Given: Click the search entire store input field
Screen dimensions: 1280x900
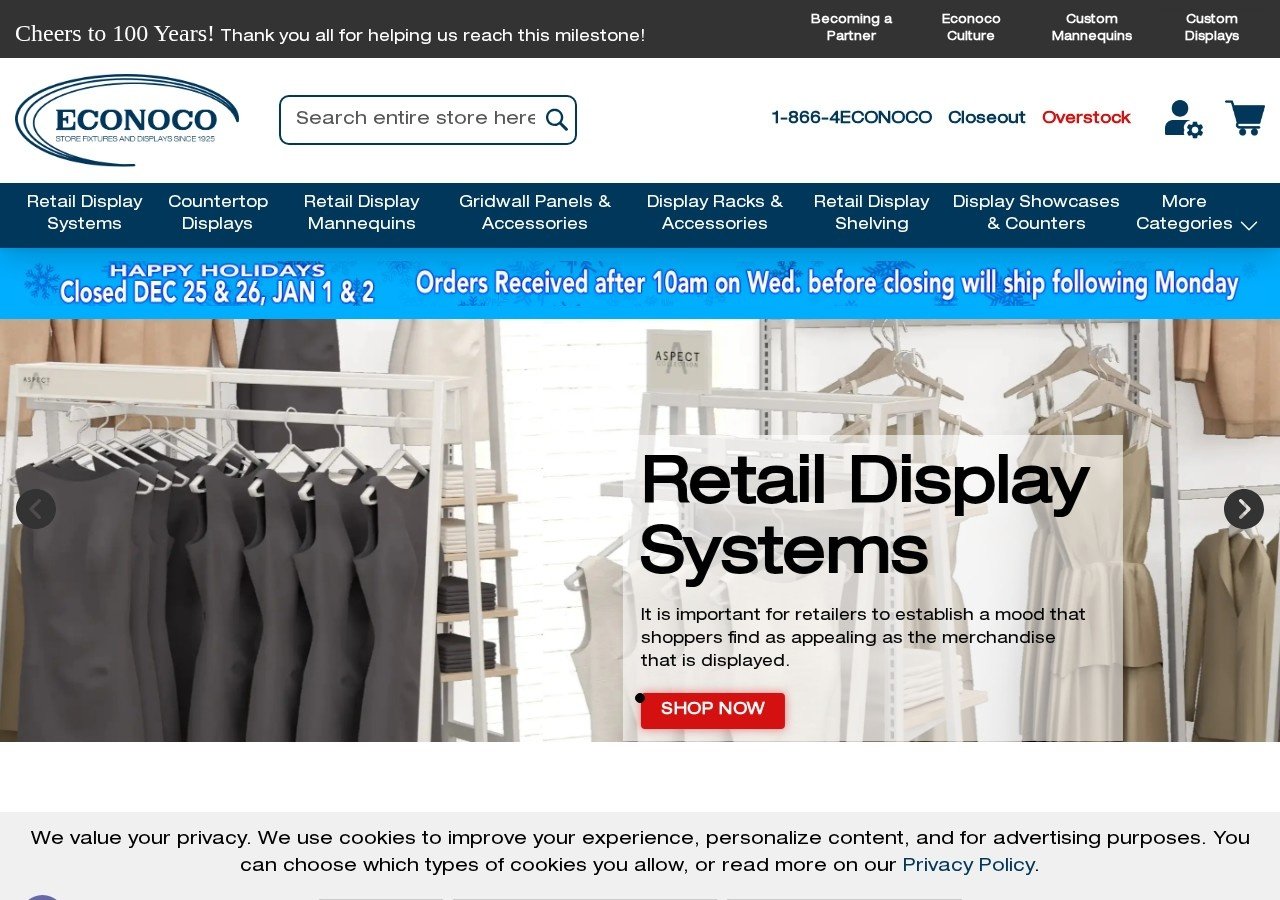Looking at the screenshot, I should (410, 119).
